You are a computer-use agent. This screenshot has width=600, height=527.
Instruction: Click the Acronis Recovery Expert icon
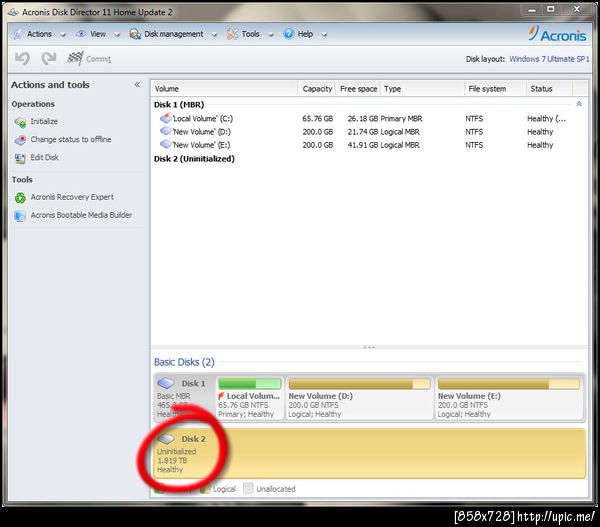pyautogui.click(x=20, y=197)
